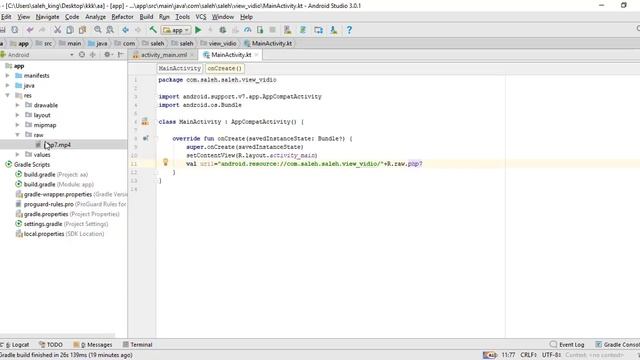
Task: Click the CRLF line separator in status bar
Action: [x=528, y=355]
